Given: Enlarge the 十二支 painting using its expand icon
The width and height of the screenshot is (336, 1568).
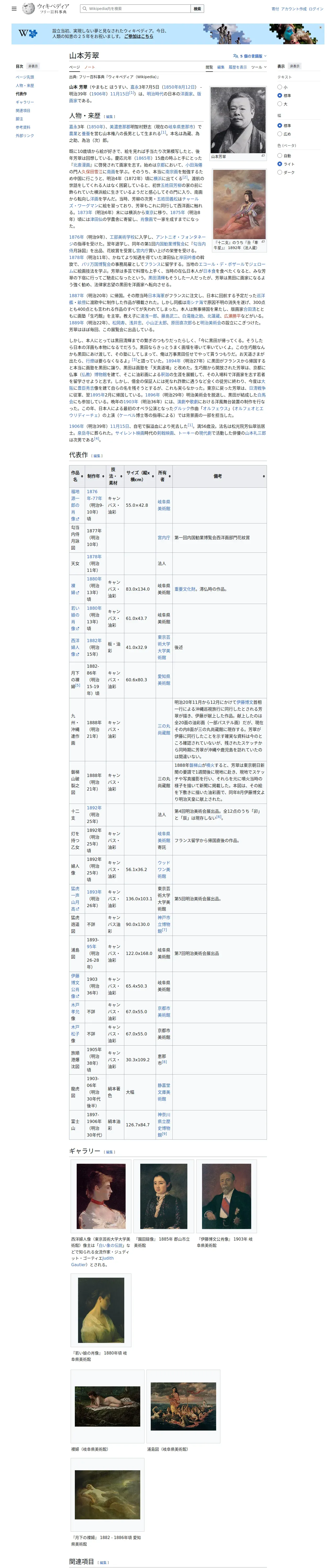Looking at the screenshot, I should pos(264,242).
